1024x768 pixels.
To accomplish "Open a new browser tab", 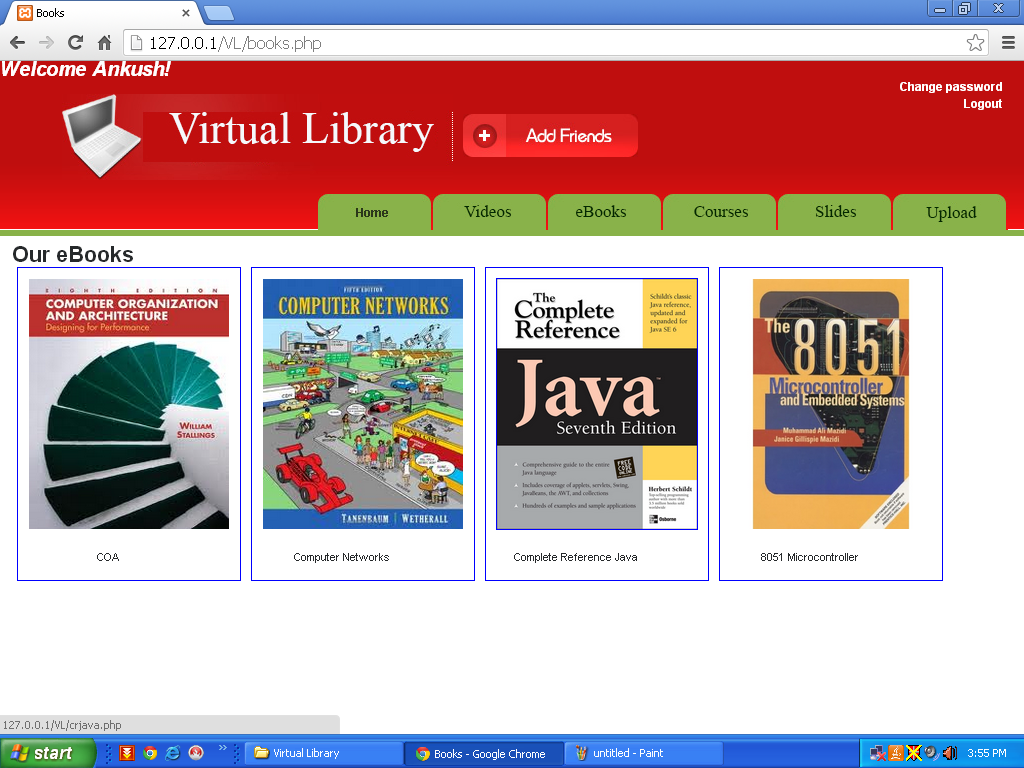I will 218,12.
